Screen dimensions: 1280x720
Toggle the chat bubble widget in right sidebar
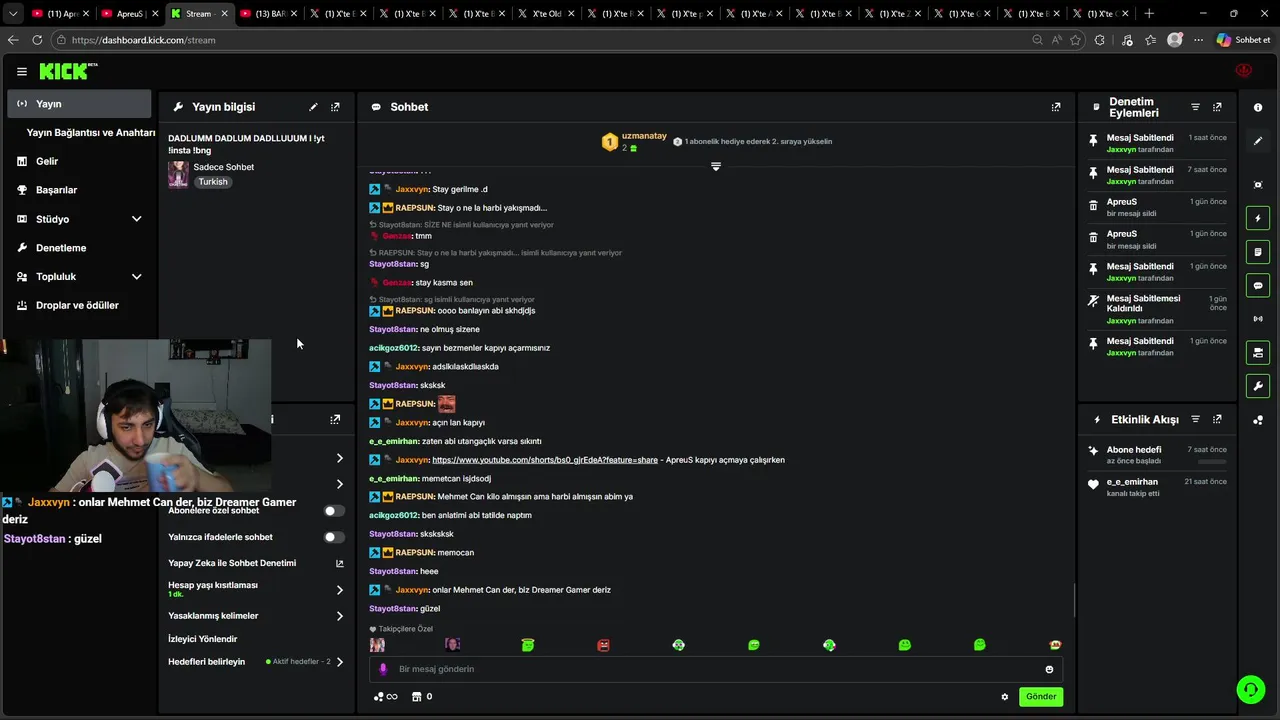[x=1258, y=285]
